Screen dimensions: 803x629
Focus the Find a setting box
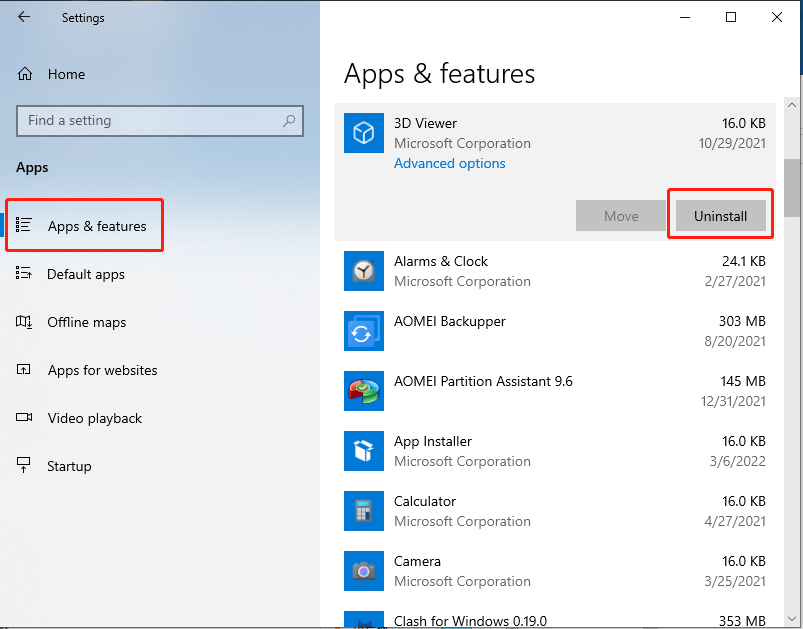click(x=150, y=121)
